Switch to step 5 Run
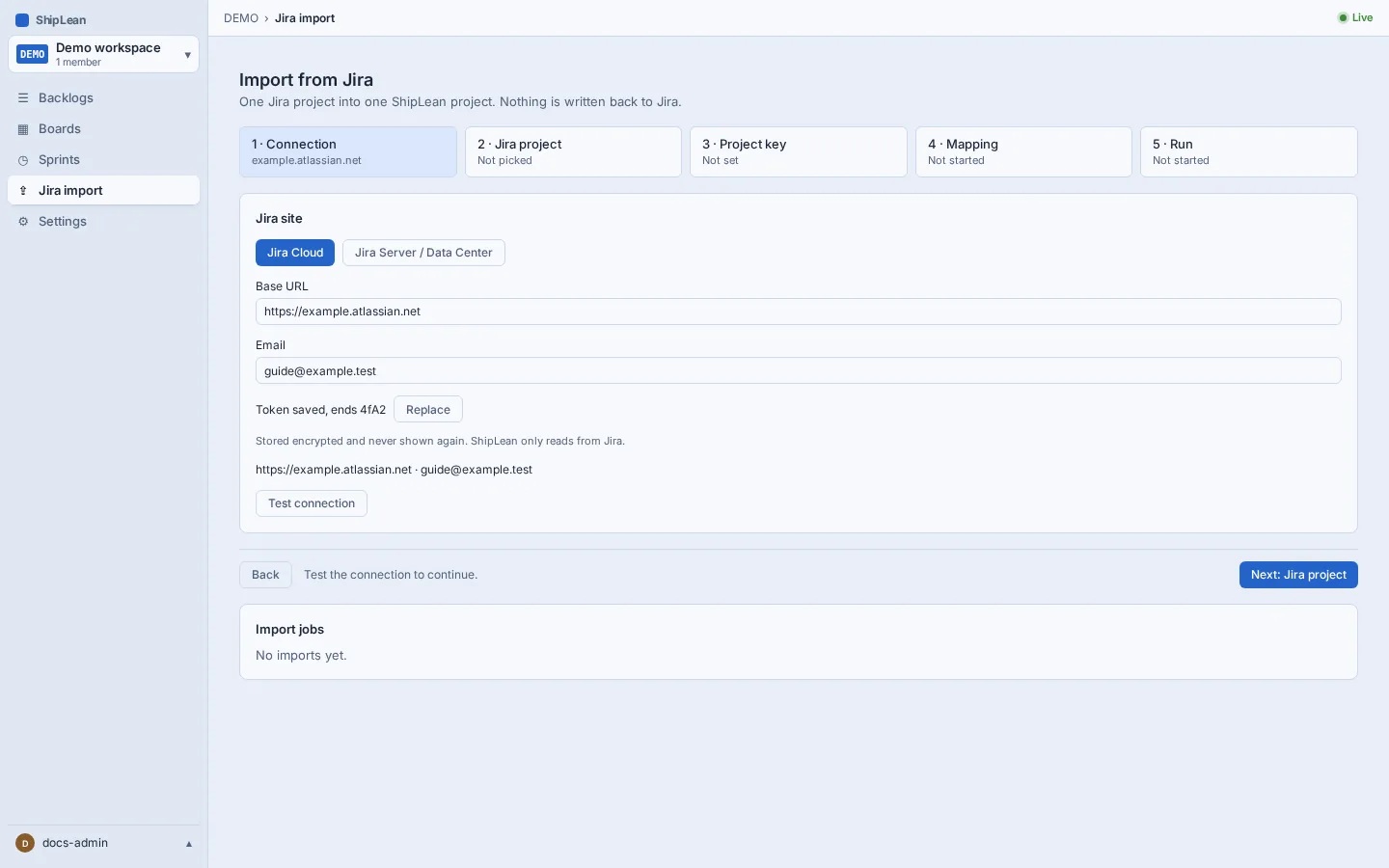Viewport: 1389px width, 868px height. [1249, 151]
